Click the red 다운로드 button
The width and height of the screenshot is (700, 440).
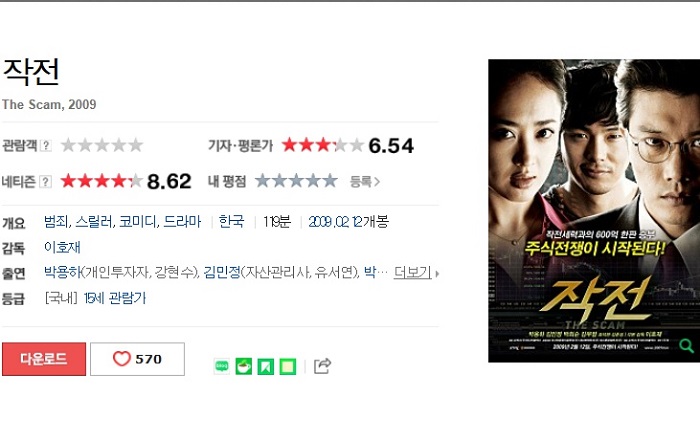[44, 359]
